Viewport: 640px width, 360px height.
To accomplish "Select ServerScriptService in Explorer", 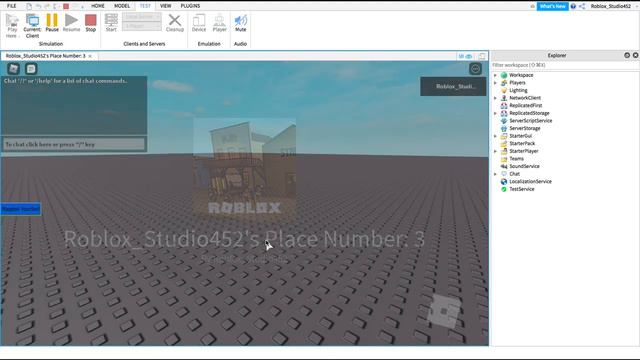I will point(531,121).
